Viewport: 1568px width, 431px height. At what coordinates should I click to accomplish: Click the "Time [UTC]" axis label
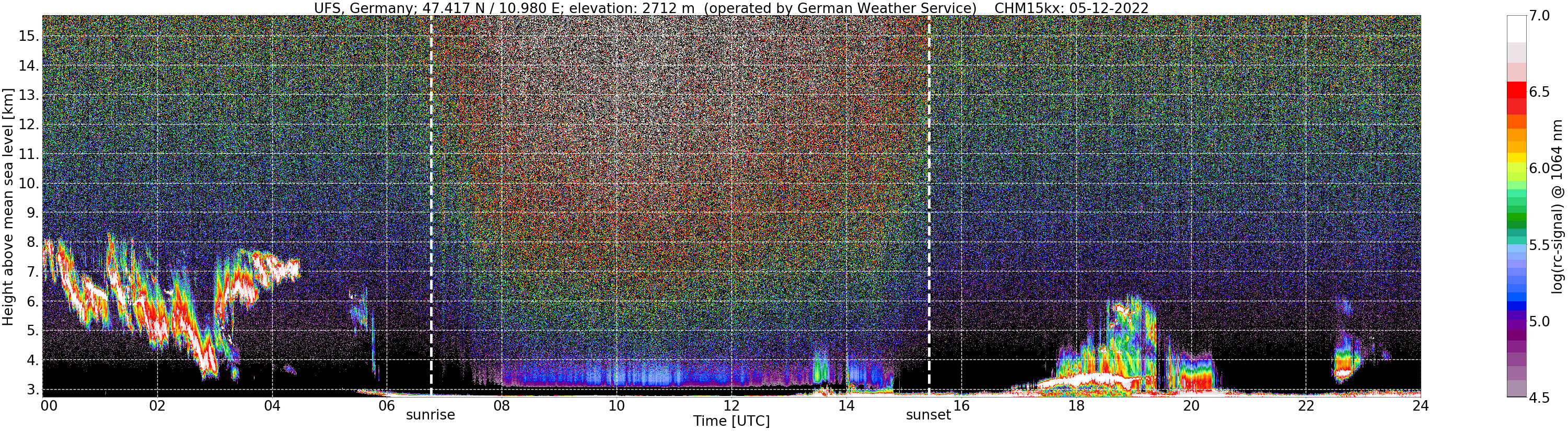point(731,421)
